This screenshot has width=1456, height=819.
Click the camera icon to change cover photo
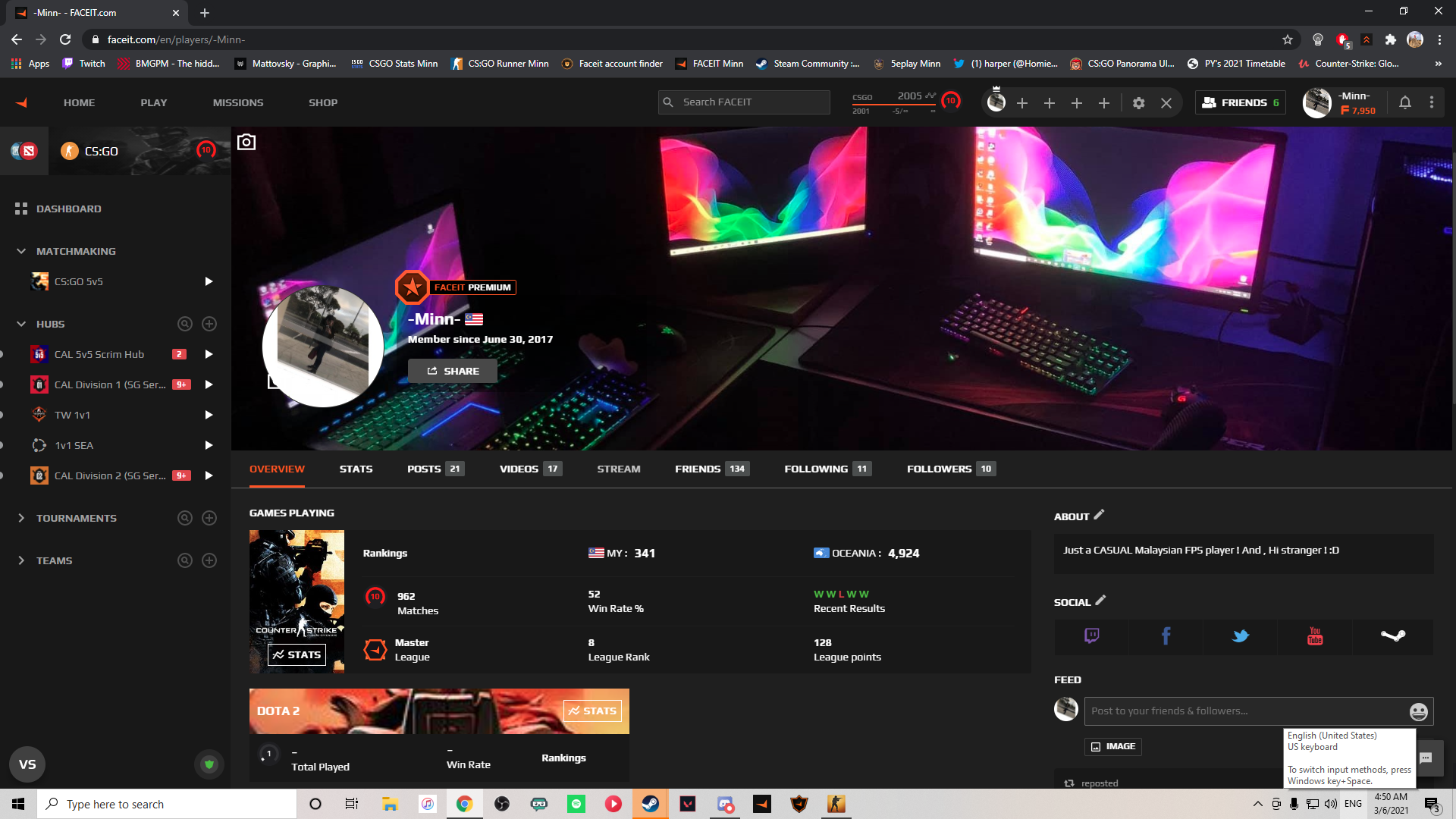click(246, 142)
